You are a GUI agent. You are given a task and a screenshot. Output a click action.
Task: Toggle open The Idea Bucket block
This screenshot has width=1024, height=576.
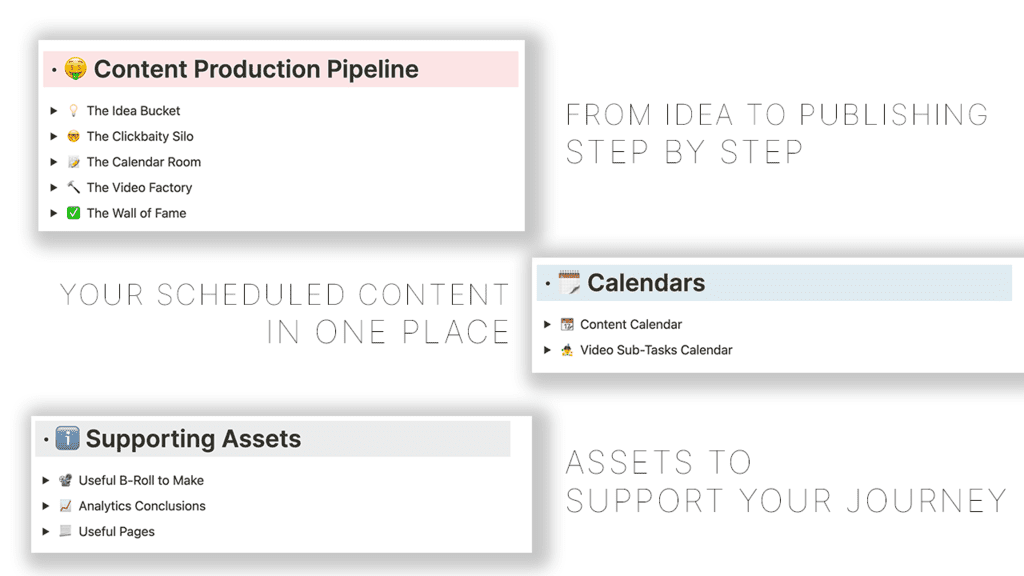(x=56, y=110)
